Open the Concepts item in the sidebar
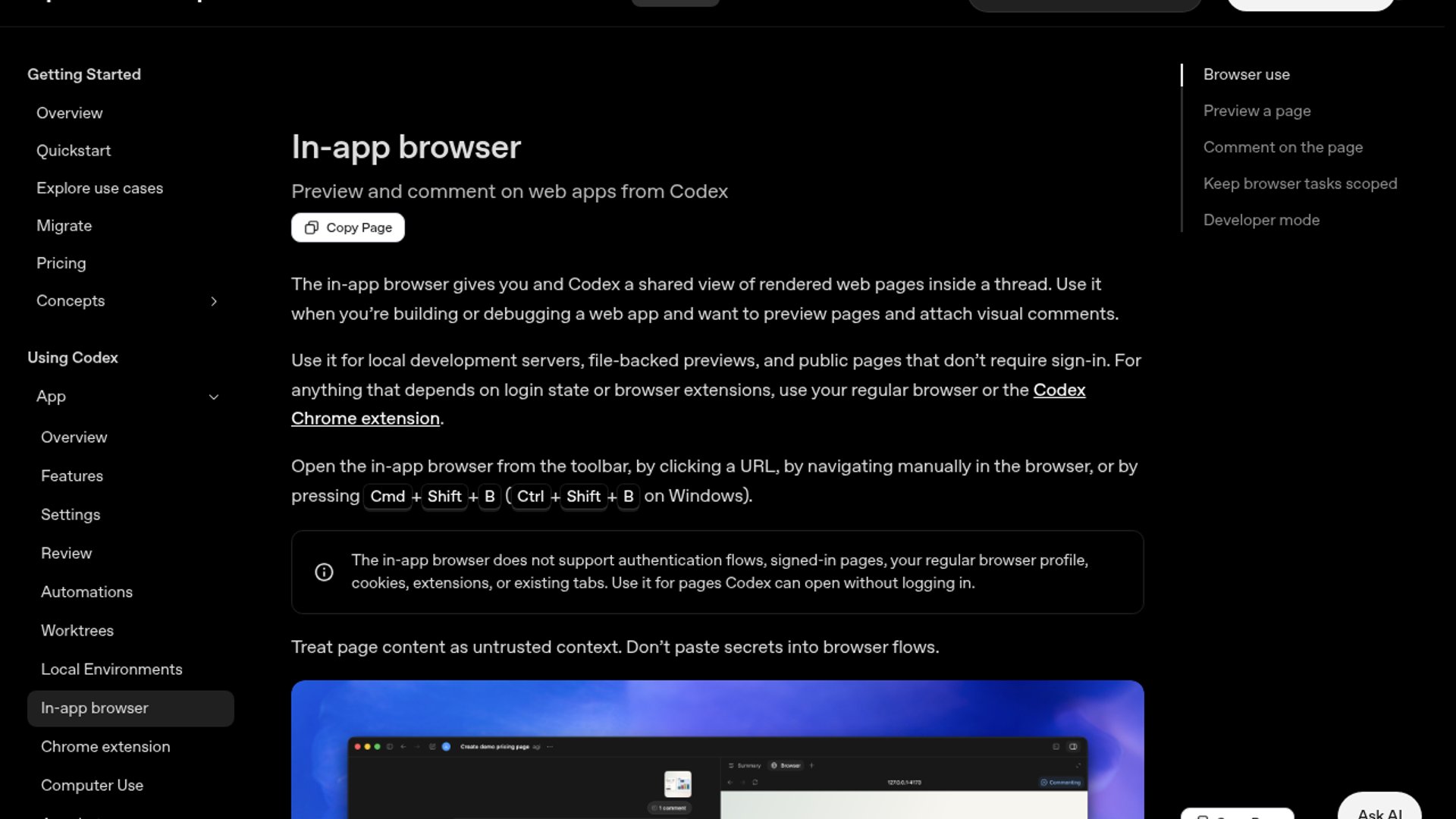 71,301
